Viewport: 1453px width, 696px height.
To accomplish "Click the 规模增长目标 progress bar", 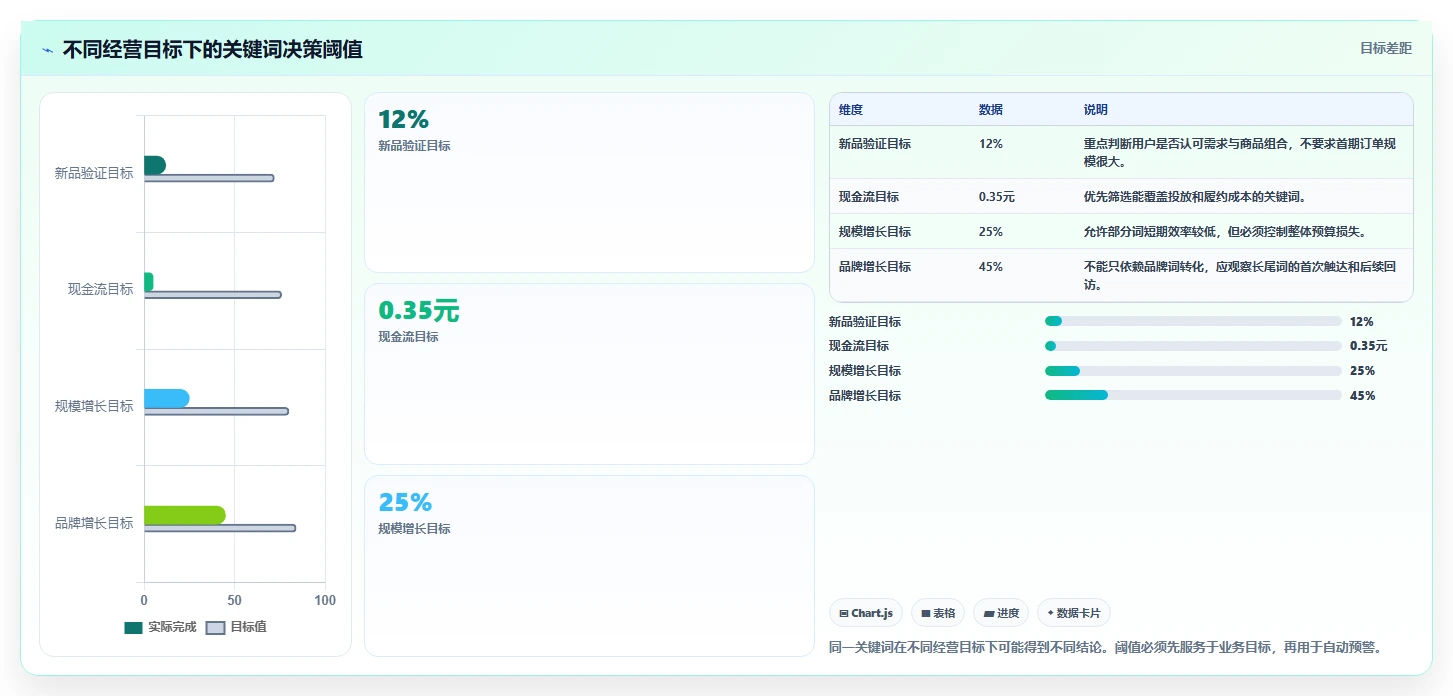I will pyautogui.click(x=1193, y=370).
